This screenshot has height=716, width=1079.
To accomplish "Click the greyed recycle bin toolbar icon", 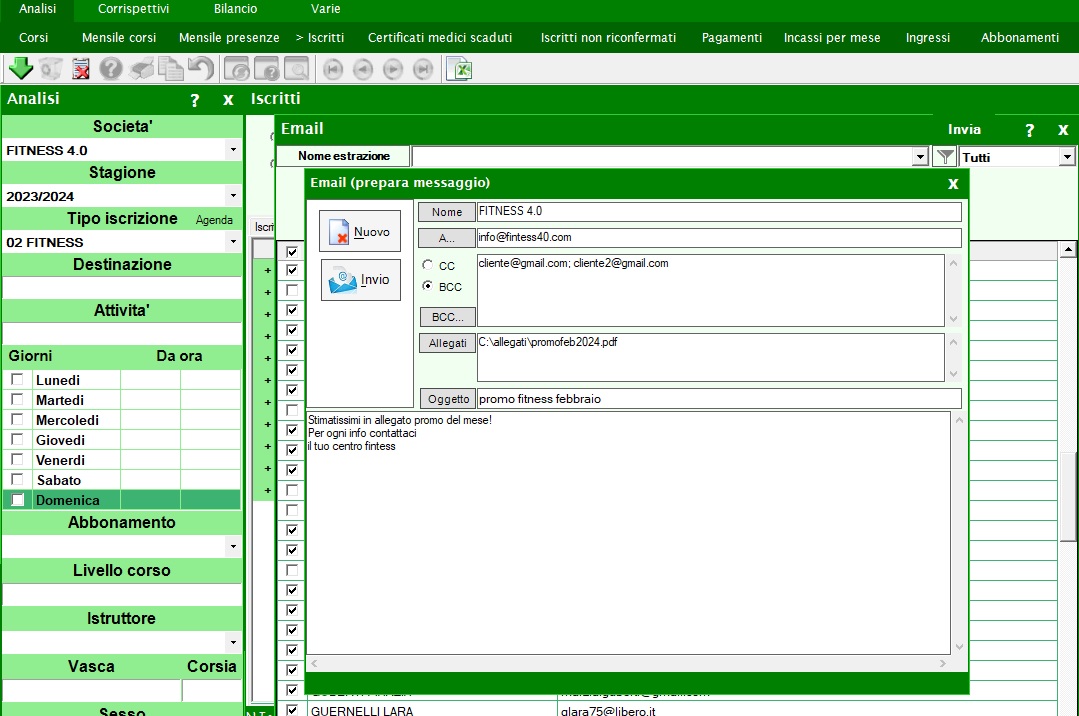I will pyautogui.click(x=51, y=69).
